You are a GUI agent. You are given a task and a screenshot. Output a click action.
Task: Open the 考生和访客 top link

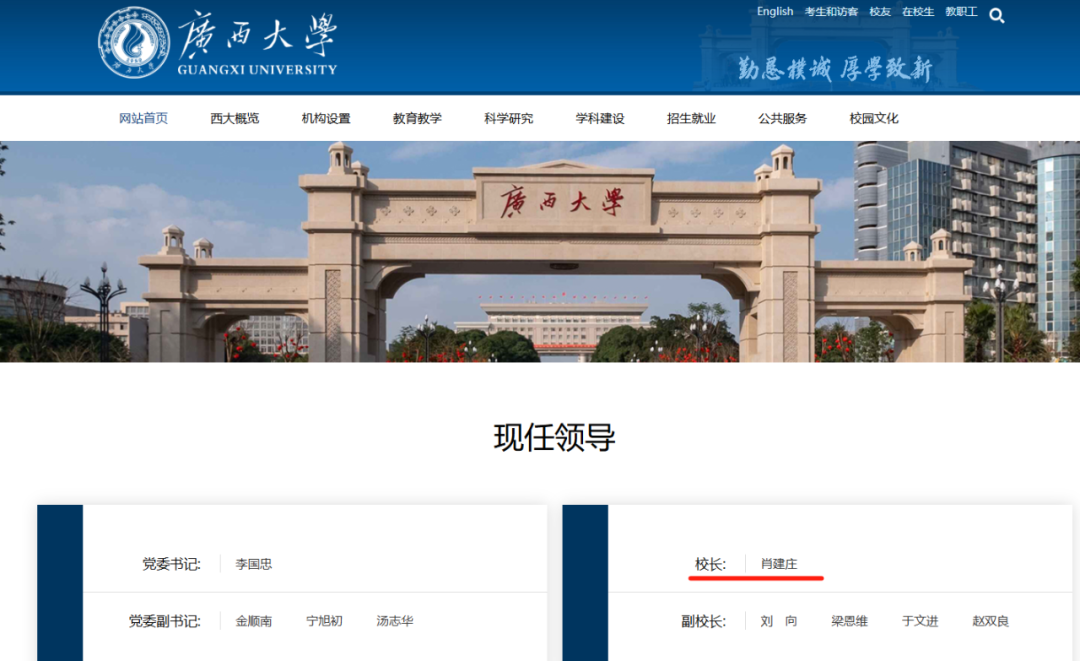[x=831, y=12]
